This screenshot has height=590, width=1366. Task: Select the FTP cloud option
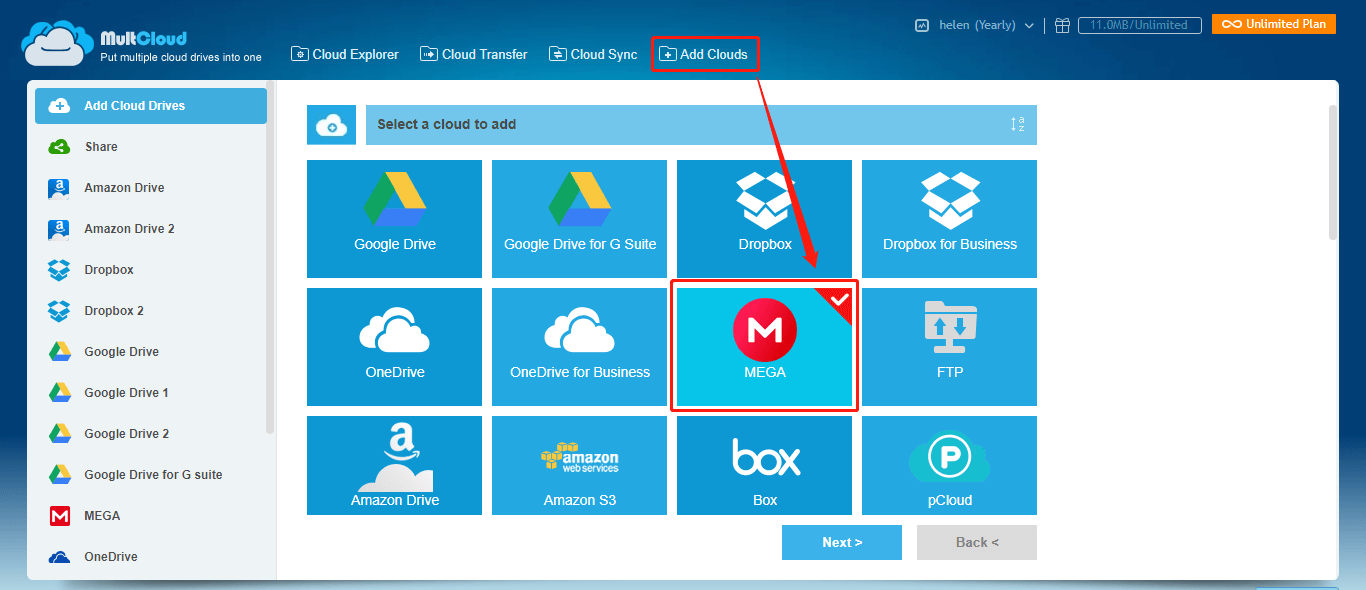point(948,347)
